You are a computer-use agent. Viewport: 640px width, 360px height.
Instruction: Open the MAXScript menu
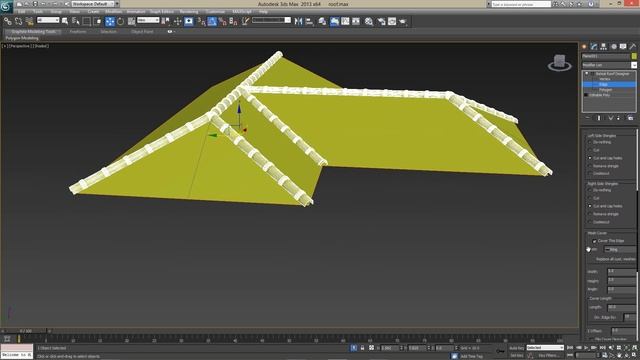tap(242, 12)
